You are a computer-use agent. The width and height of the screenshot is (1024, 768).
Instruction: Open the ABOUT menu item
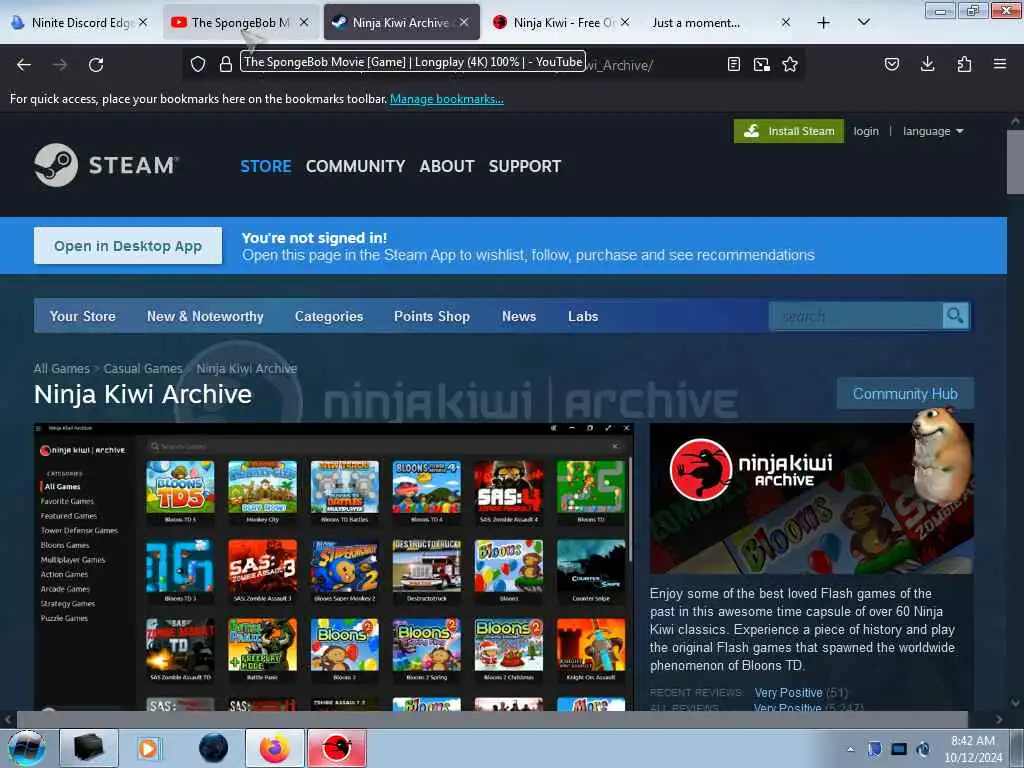[447, 167]
